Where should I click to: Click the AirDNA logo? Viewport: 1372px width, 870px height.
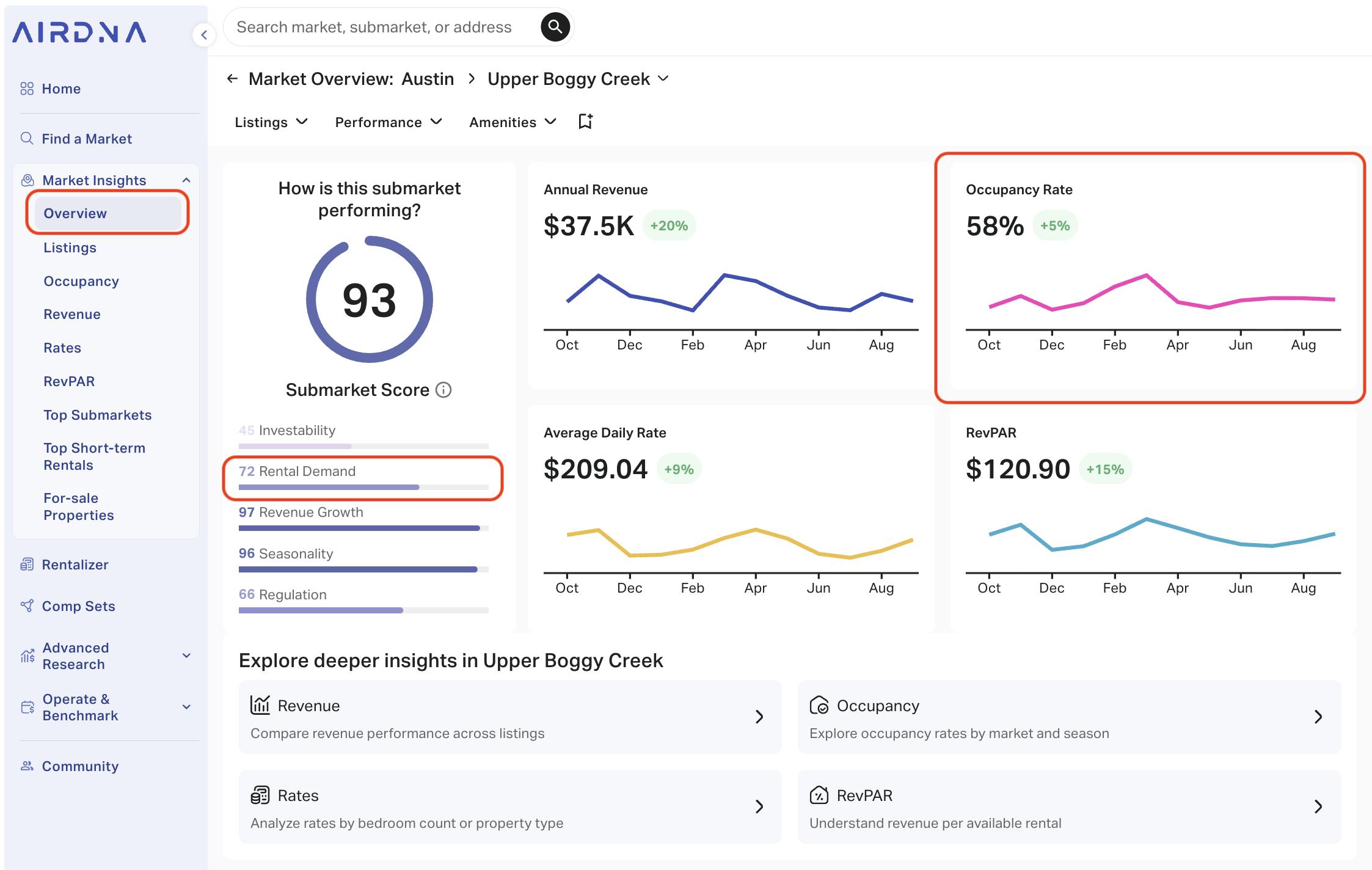click(79, 34)
